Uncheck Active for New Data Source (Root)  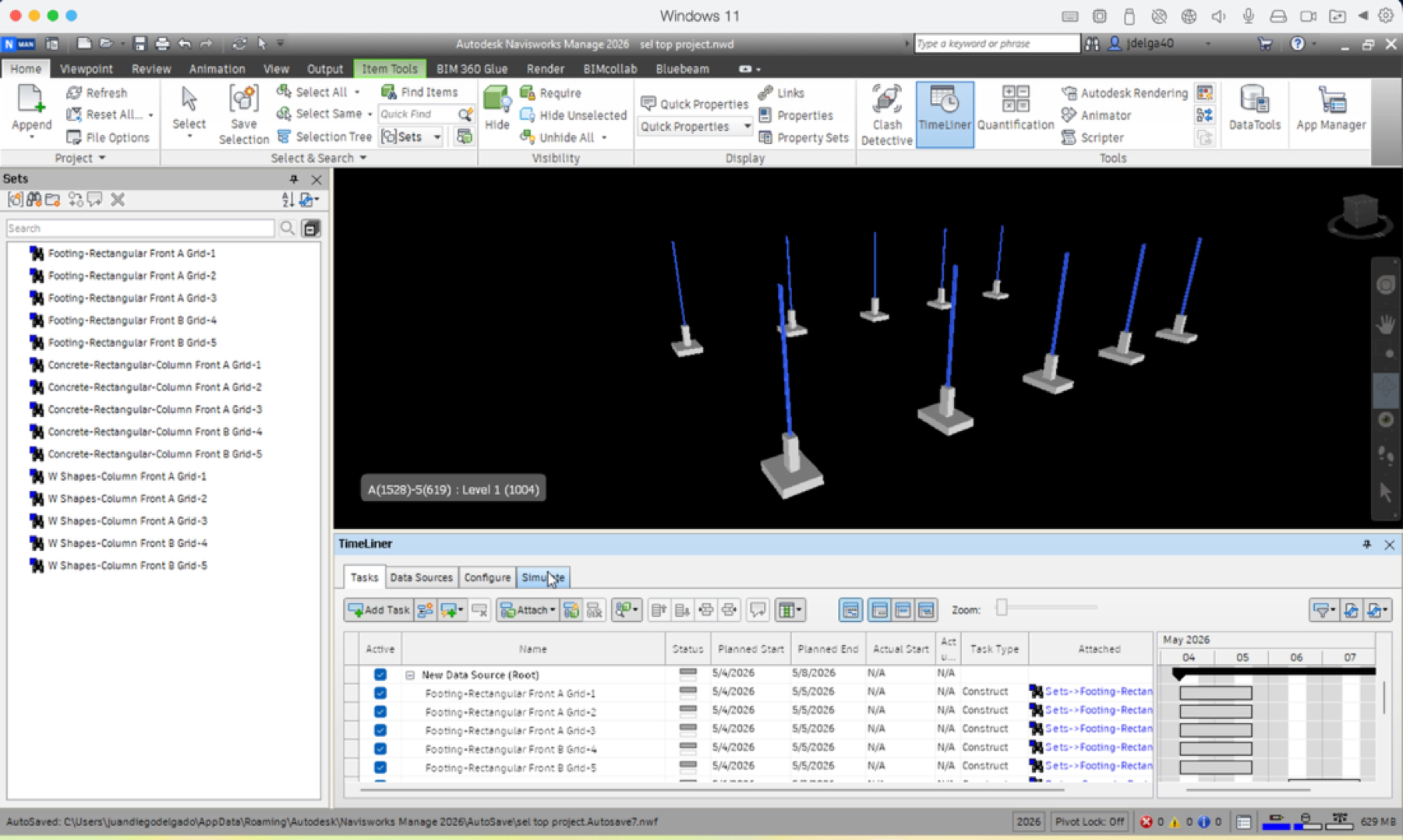click(x=380, y=675)
